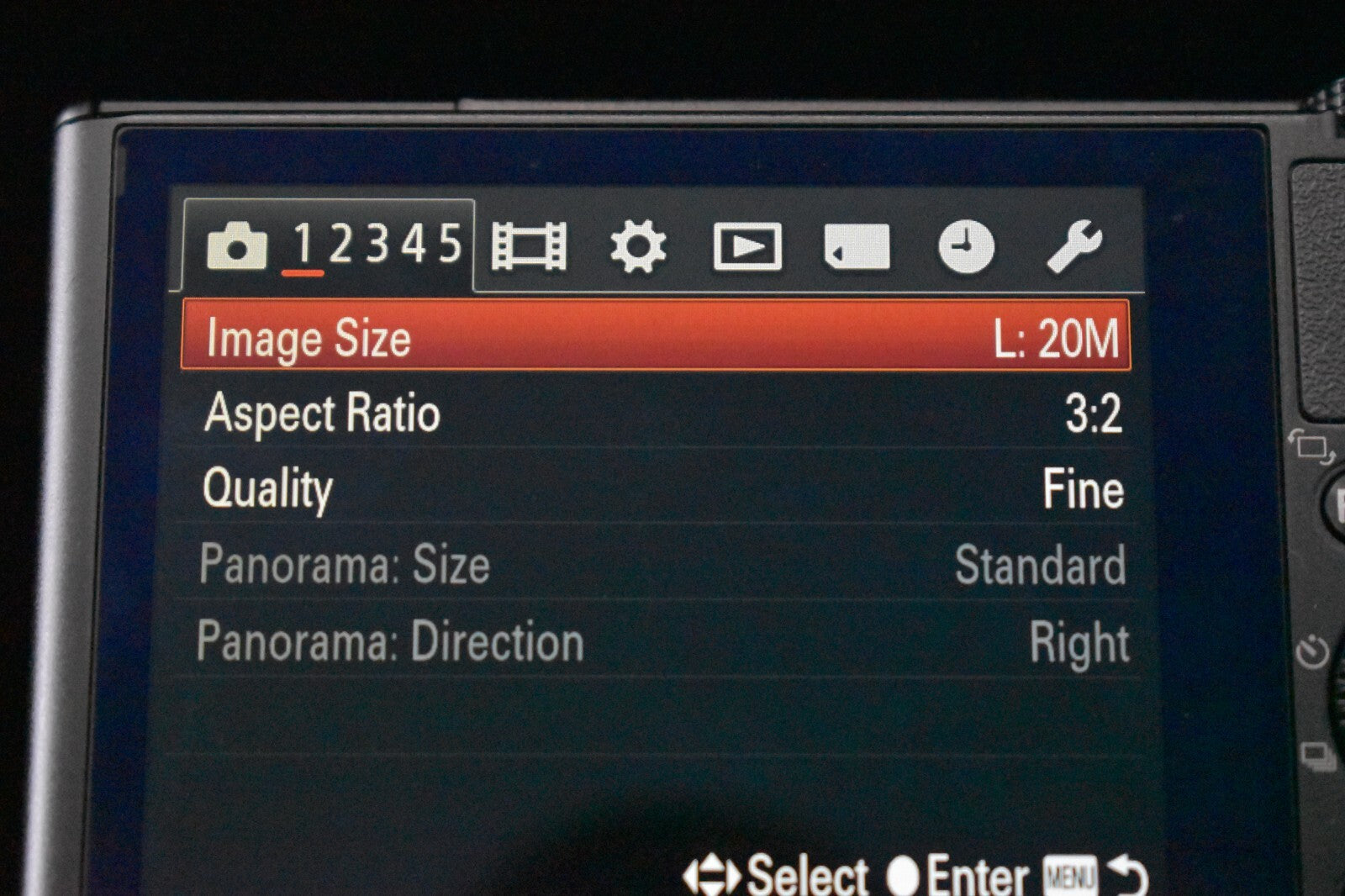This screenshot has height=896, width=1345.
Task: Open the movie settings film strip tab
Action: [529, 246]
